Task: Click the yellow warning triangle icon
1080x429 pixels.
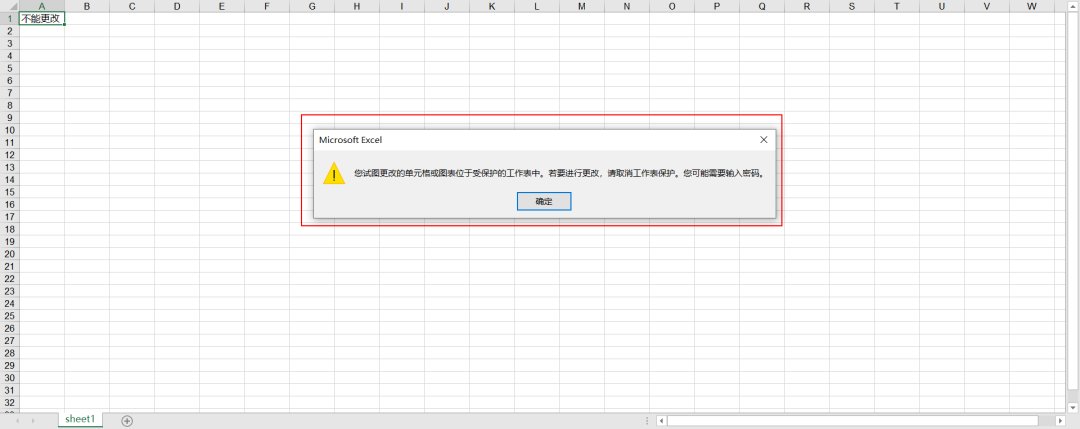Action: pyautogui.click(x=334, y=174)
